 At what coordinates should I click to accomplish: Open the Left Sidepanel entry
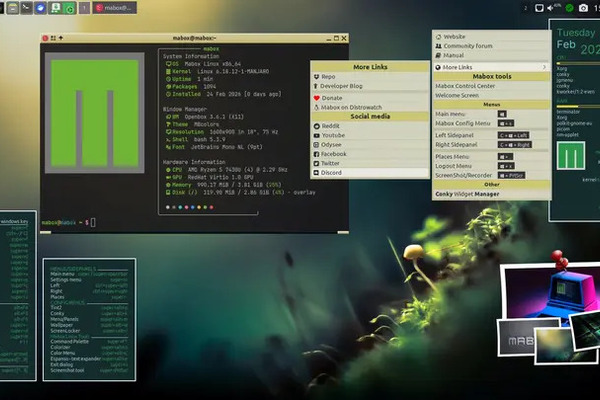click(492, 135)
